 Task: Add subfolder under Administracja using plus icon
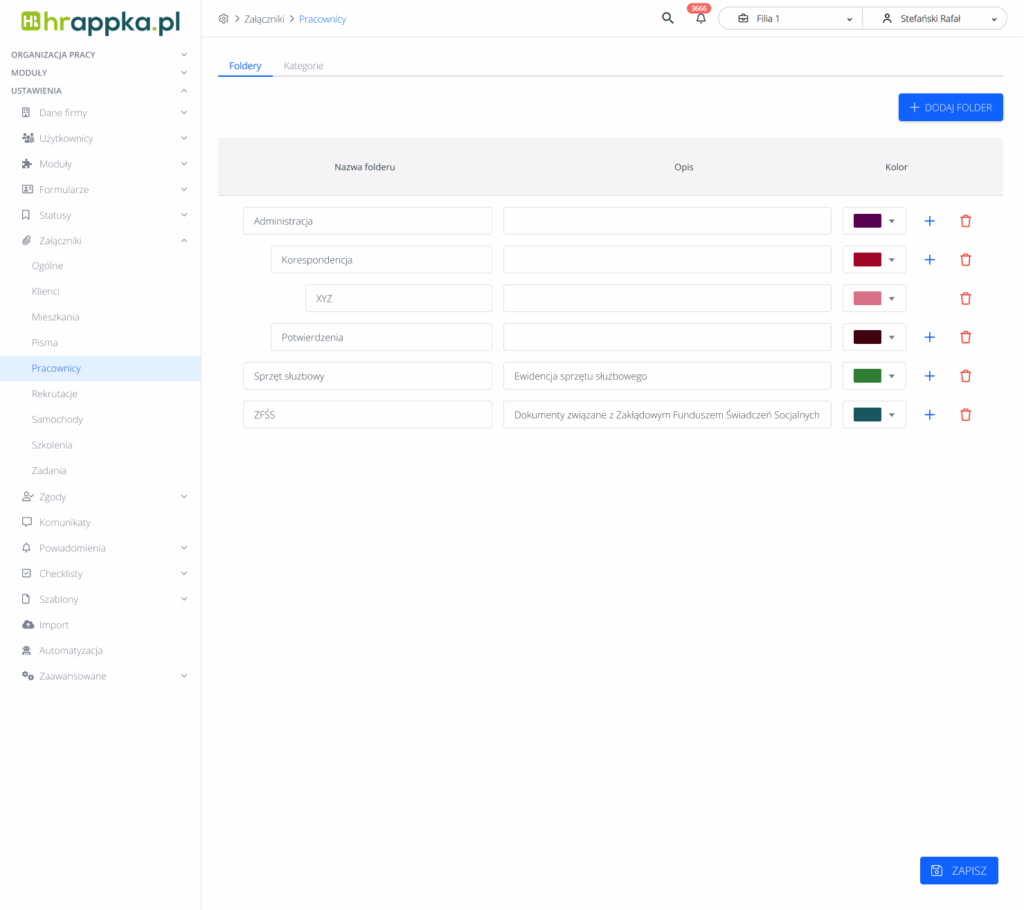(x=929, y=221)
